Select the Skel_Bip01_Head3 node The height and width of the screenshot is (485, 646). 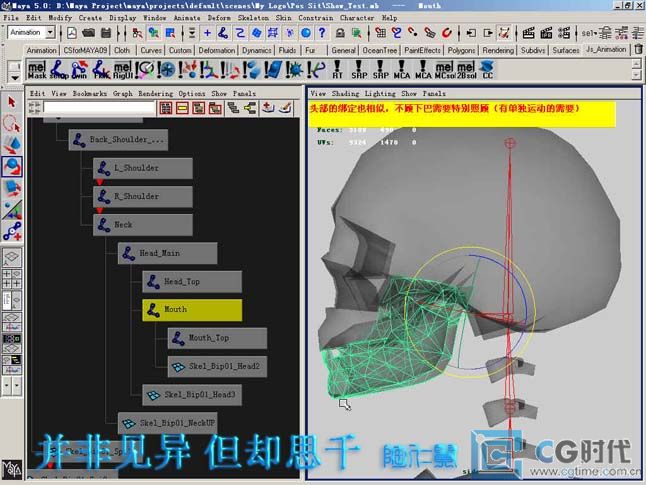192,395
